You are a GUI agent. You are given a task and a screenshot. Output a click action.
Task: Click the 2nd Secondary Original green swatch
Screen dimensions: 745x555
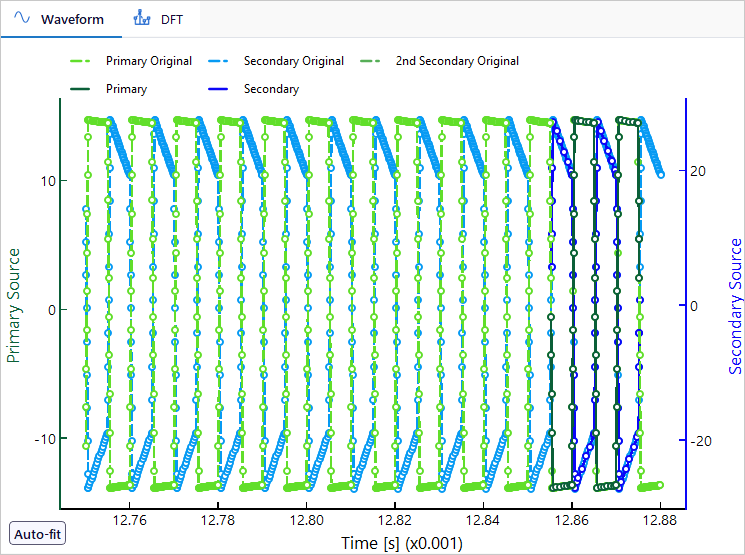tap(370, 61)
